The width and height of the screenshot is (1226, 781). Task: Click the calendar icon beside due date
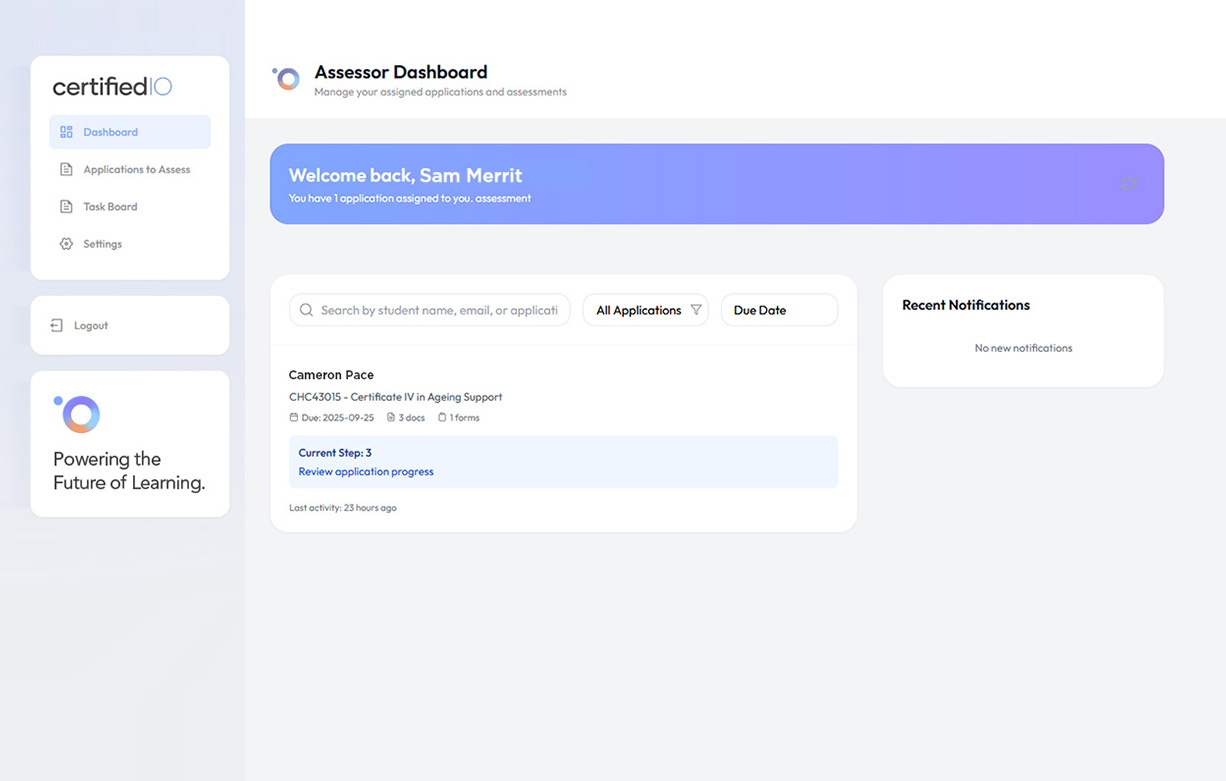click(x=294, y=418)
